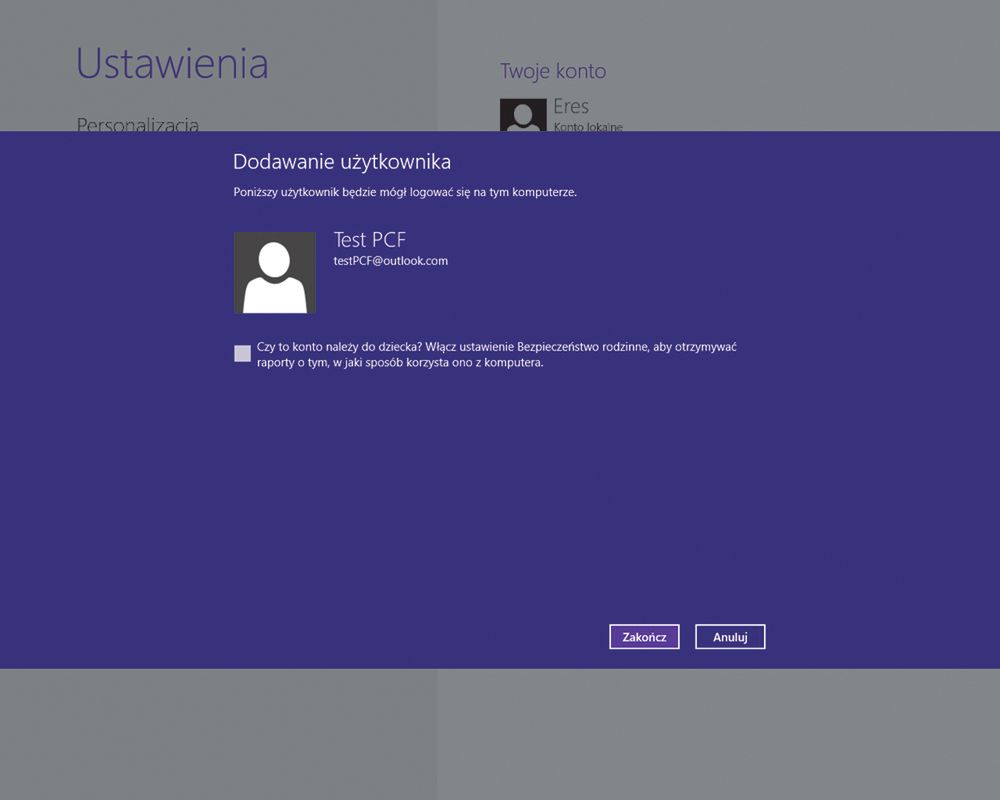Click the Ustawienia title in the background
This screenshot has width=1000, height=800.
[172, 63]
